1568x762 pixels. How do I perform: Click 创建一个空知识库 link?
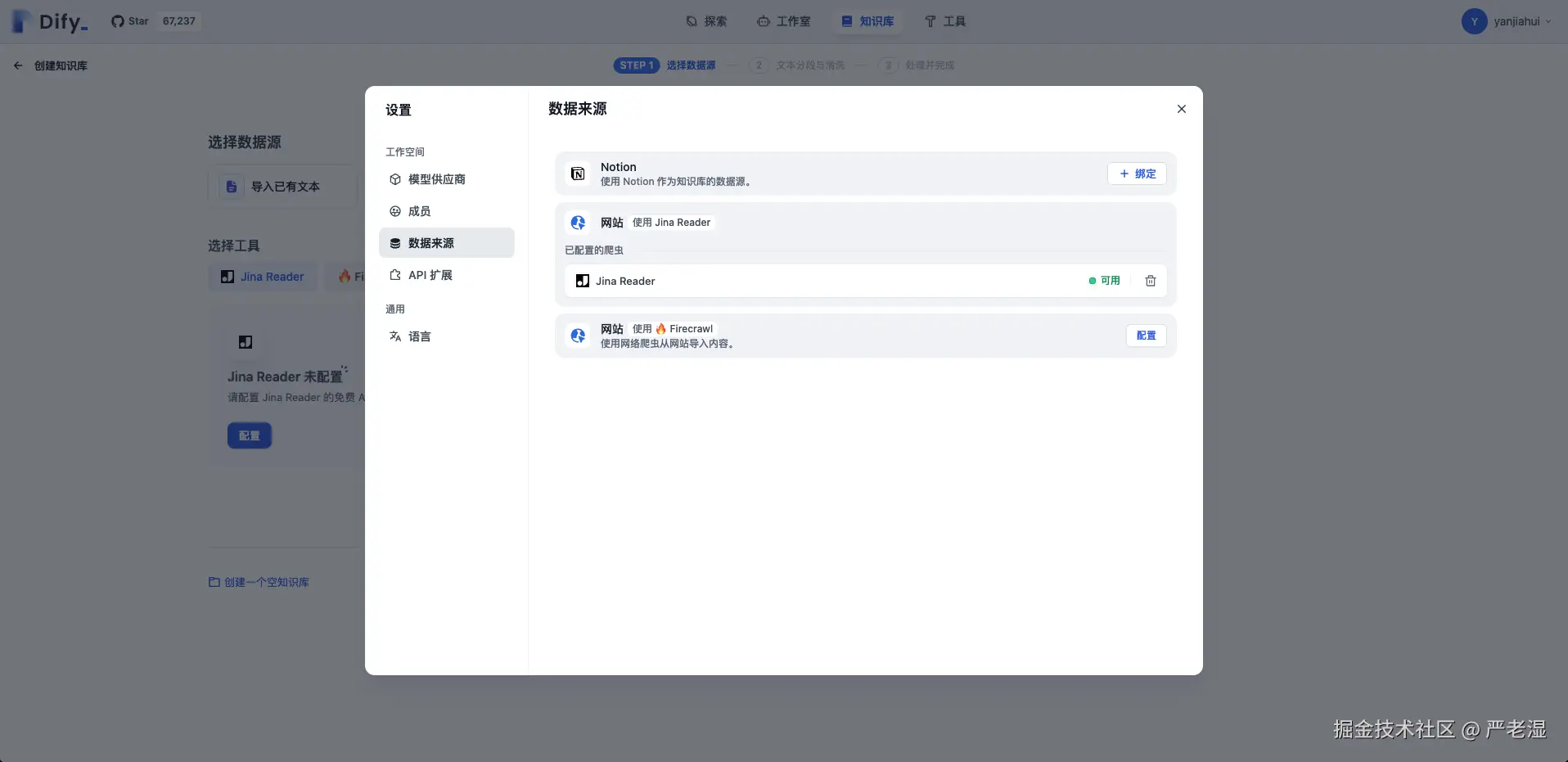point(259,582)
